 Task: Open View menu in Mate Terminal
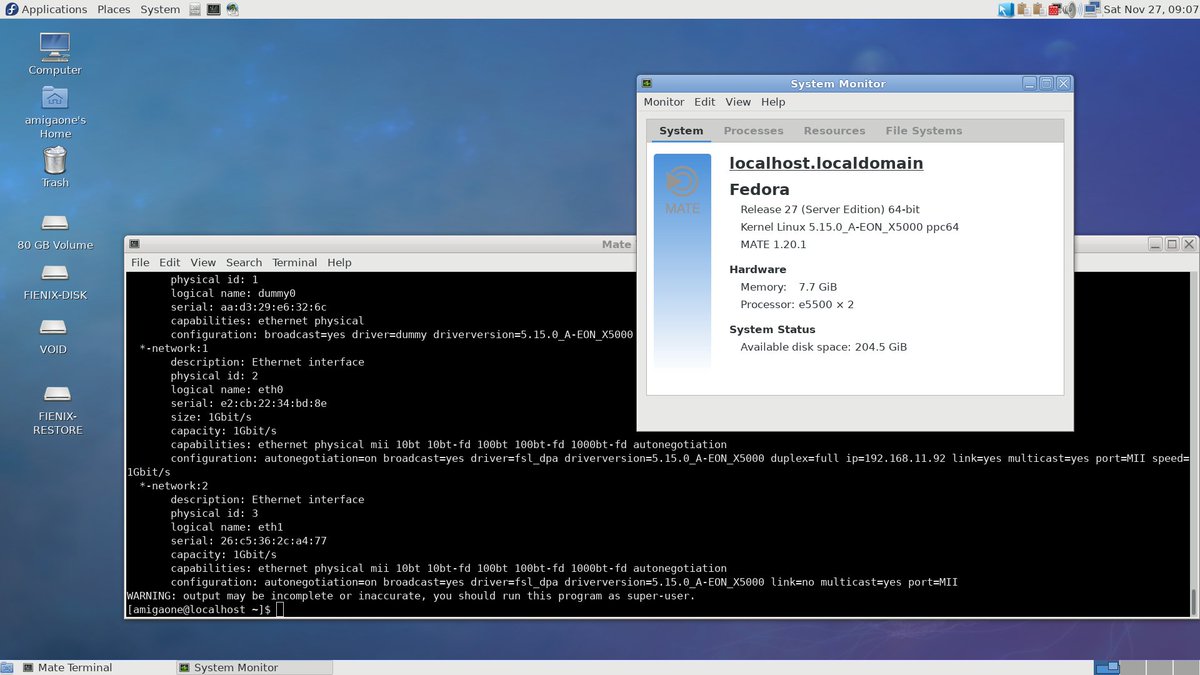pos(203,262)
